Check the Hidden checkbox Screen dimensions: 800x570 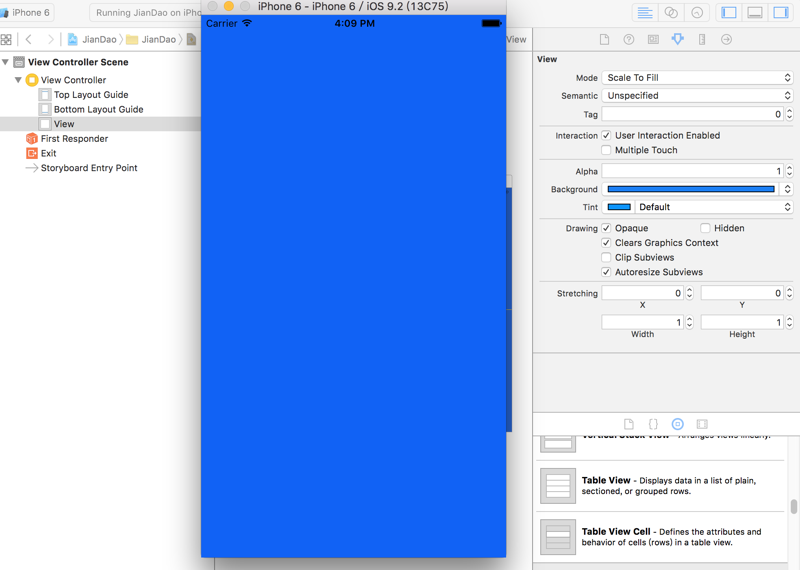(x=705, y=228)
